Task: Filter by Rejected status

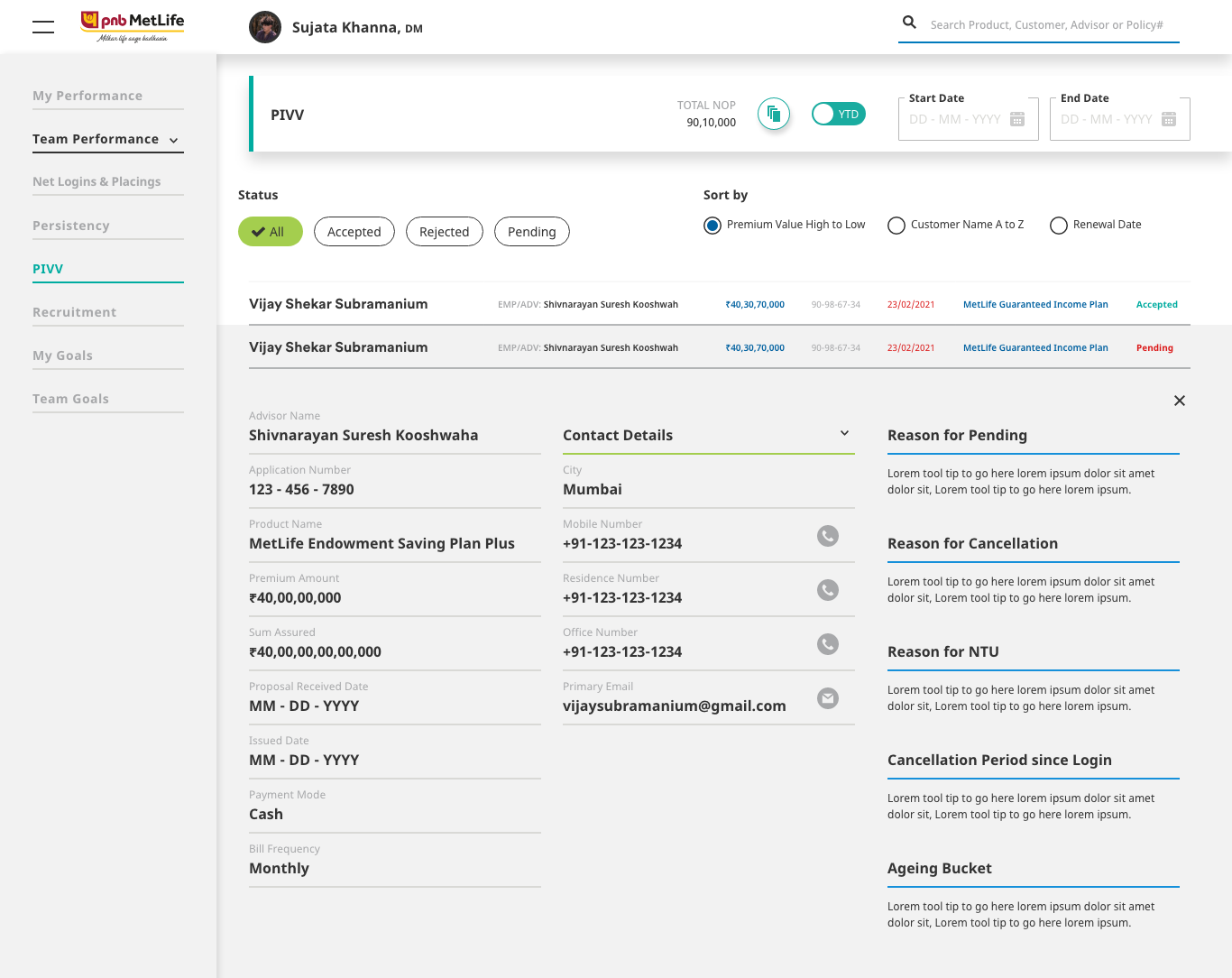Action: click(445, 231)
